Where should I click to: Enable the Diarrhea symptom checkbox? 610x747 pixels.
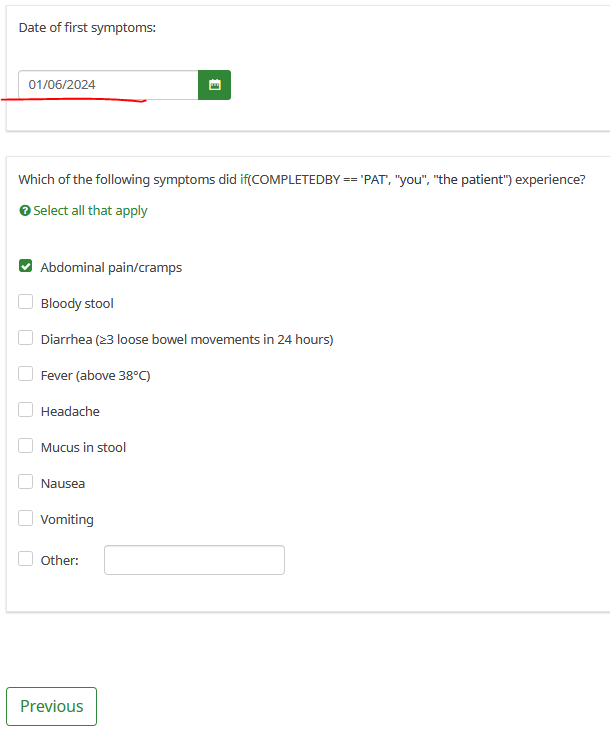pyautogui.click(x=26, y=339)
